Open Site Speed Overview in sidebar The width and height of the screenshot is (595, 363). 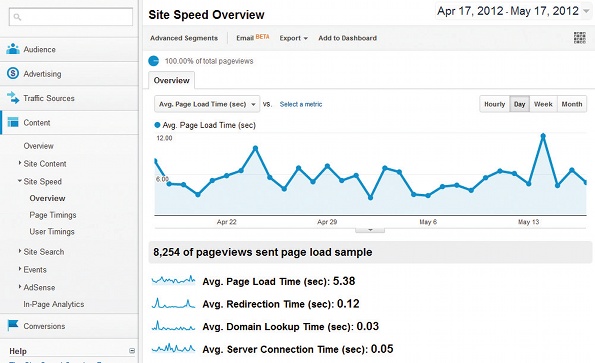[x=47, y=198]
